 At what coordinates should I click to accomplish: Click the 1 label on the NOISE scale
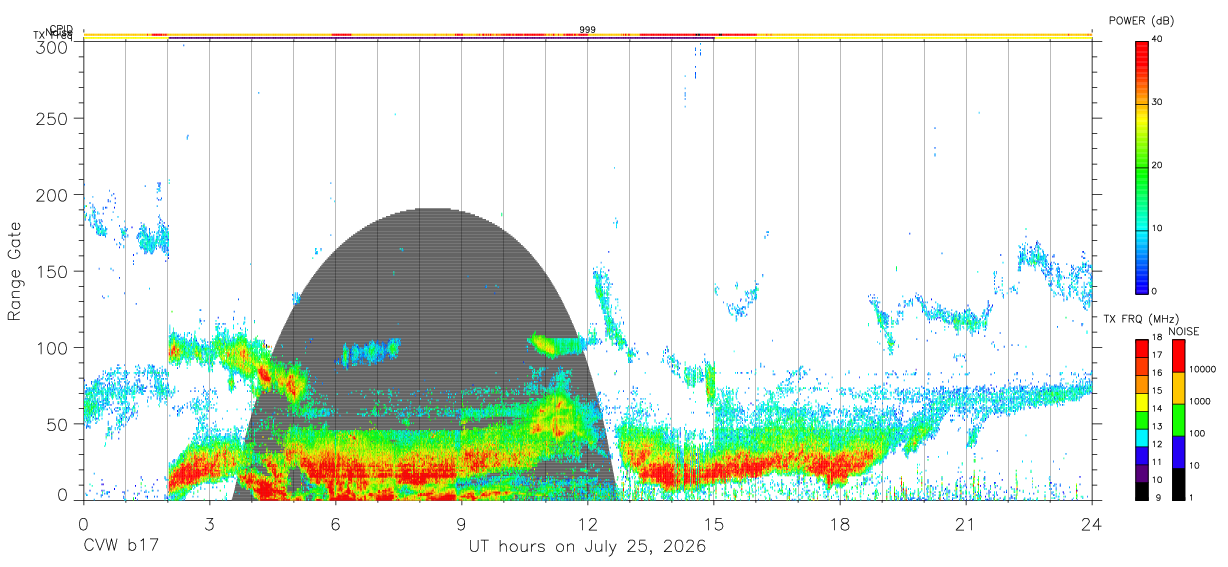1192,497
